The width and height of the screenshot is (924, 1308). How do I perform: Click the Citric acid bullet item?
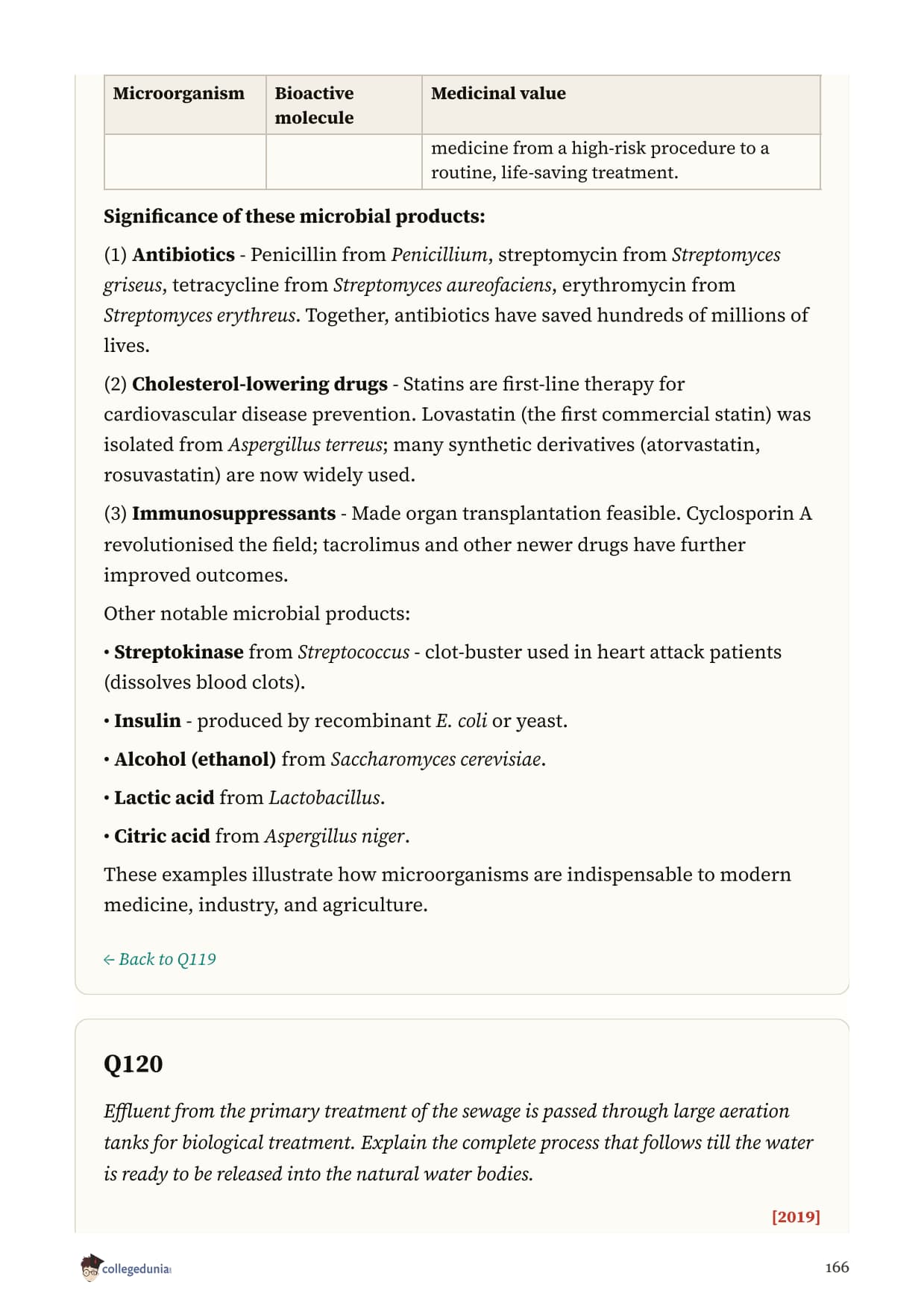[257, 836]
